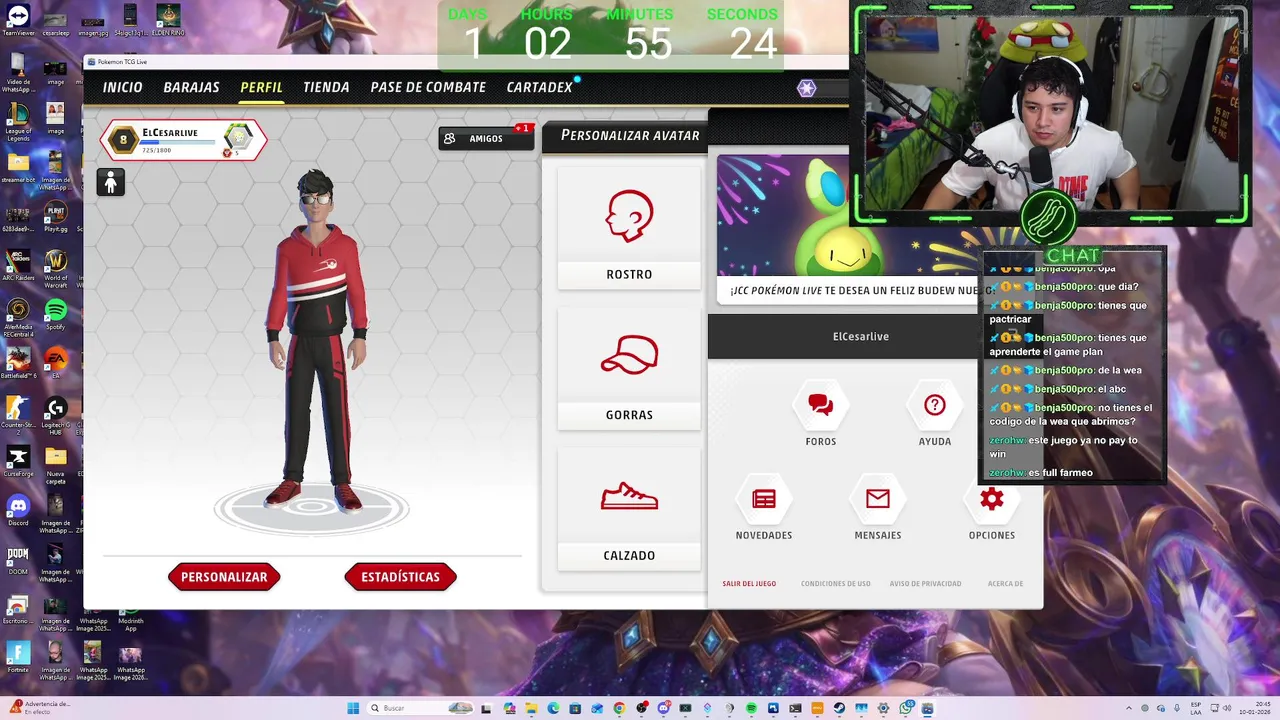This screenshot has width=1280, height=720.
Task: Click SALIR DEL JUEGO link
Action: point(749,584)
